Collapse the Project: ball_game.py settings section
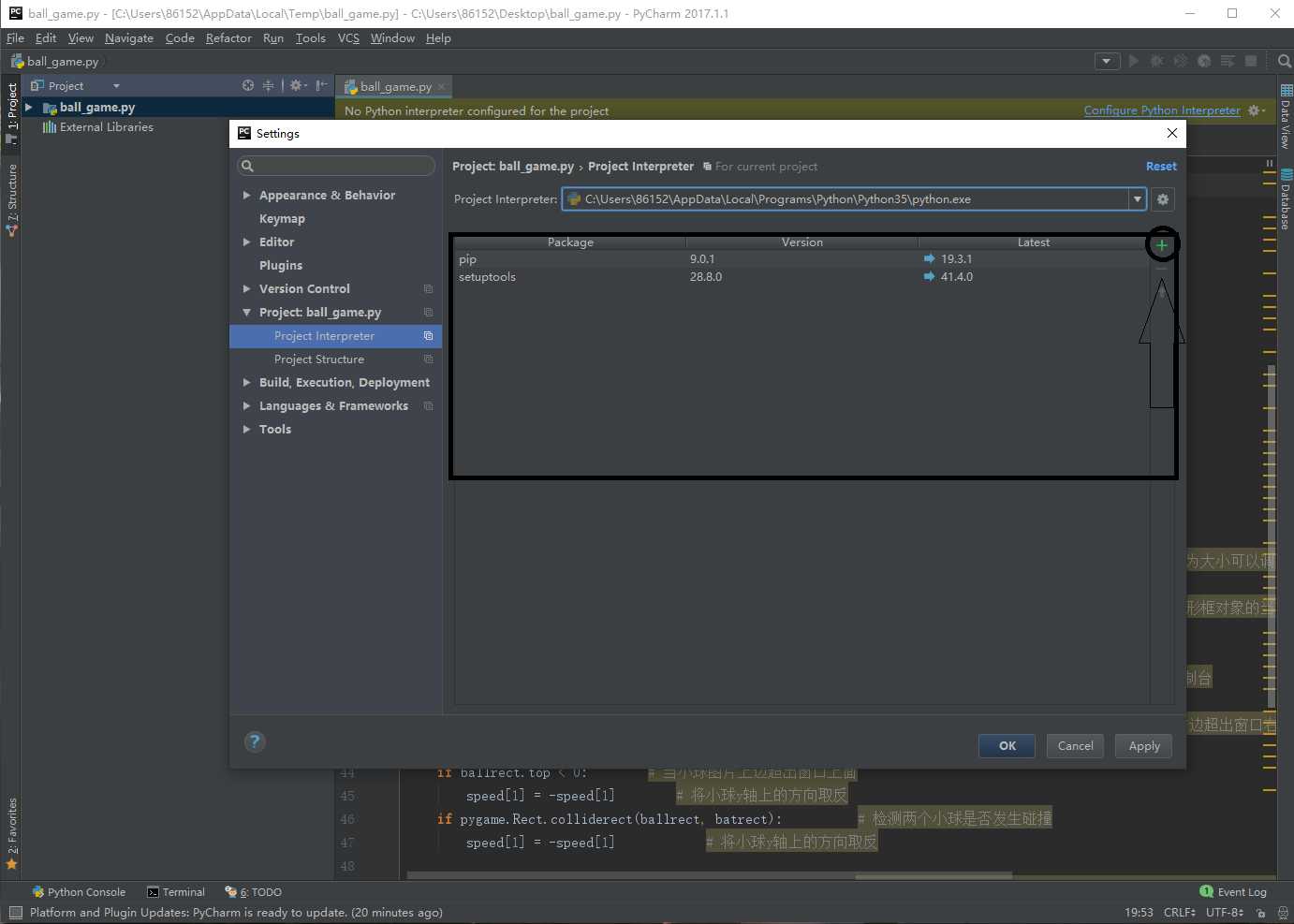Viewport: 1294px width, 924px height. click(x=246, y=313)
